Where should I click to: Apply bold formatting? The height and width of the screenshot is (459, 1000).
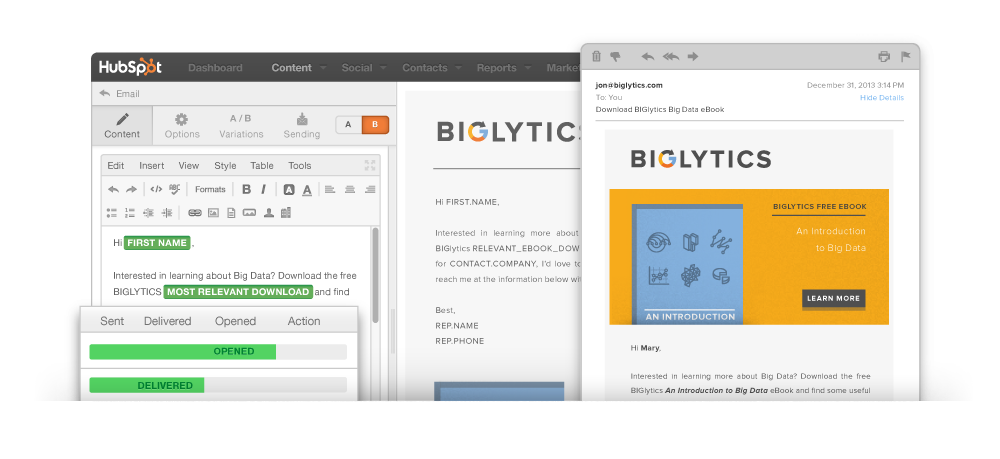pos(246,189)
